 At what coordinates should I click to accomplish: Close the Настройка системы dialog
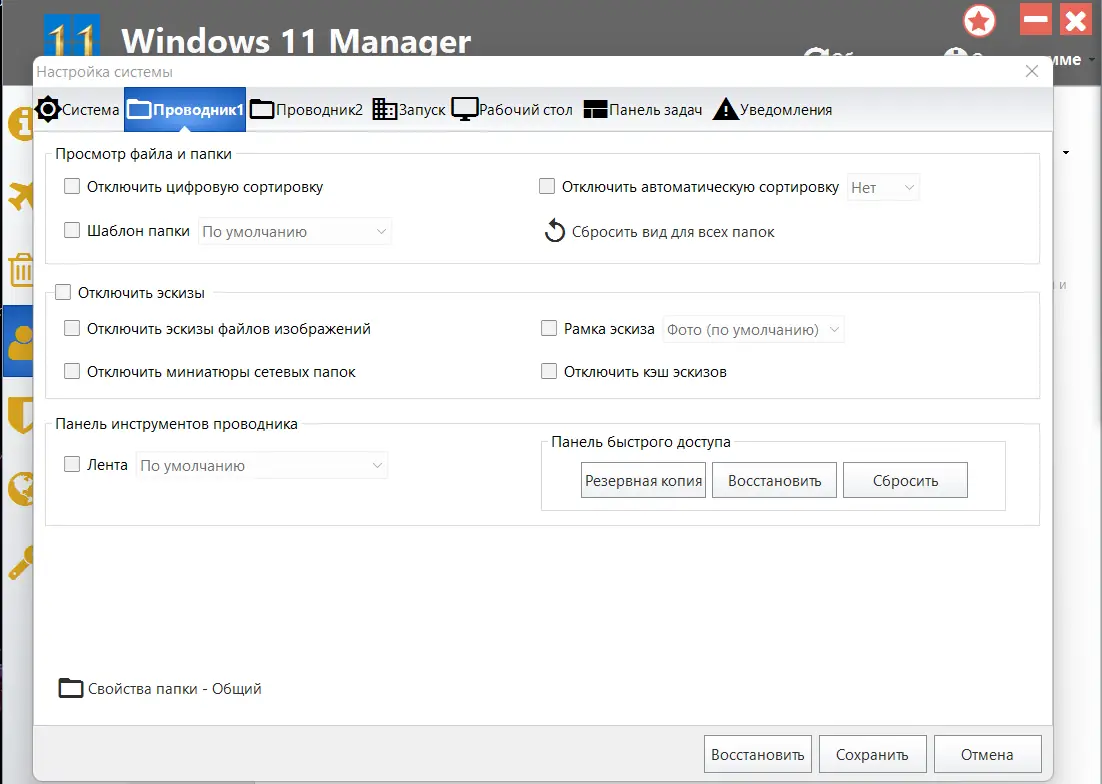click(x=1032, y=72)
